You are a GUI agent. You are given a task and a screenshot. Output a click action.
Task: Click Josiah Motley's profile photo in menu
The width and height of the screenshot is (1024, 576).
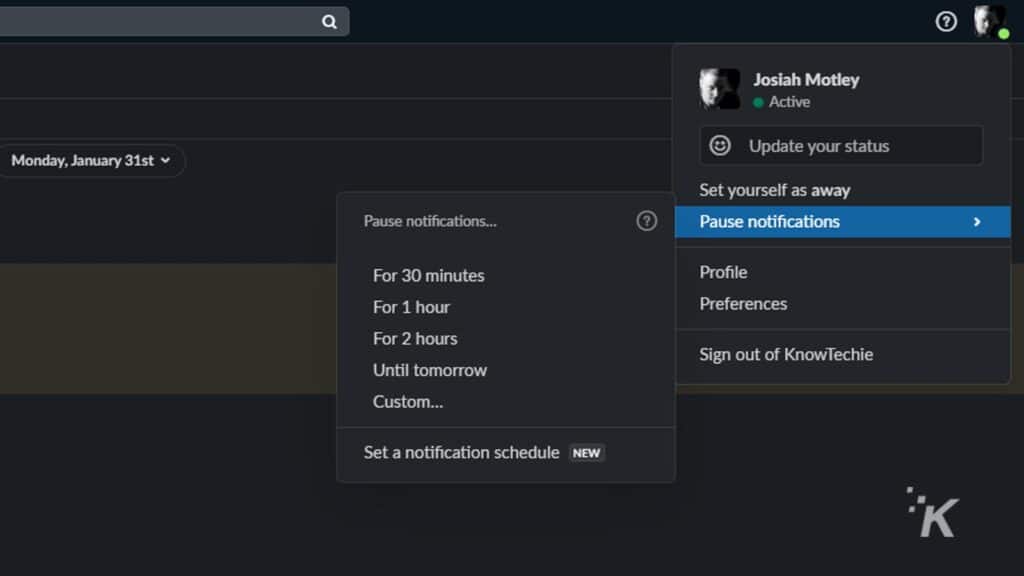pos(720,88)
